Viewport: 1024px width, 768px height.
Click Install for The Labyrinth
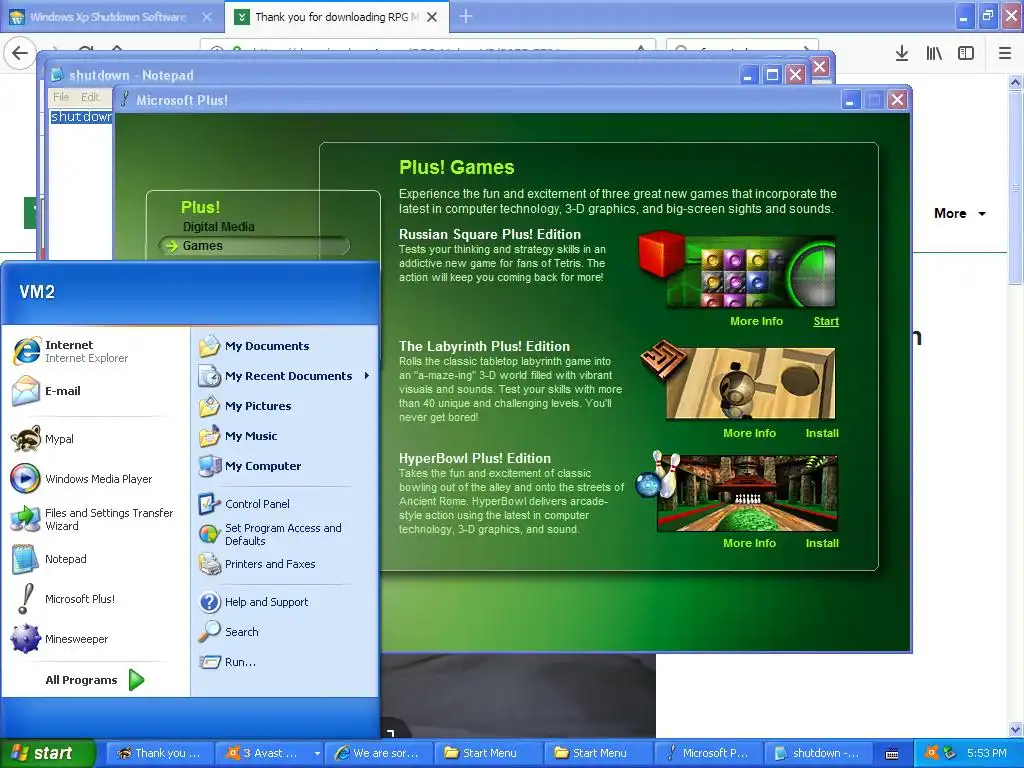822,433
